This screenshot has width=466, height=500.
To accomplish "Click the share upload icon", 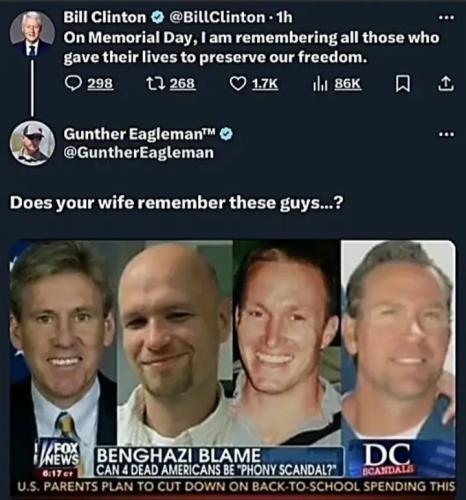I will coord(445,84).
